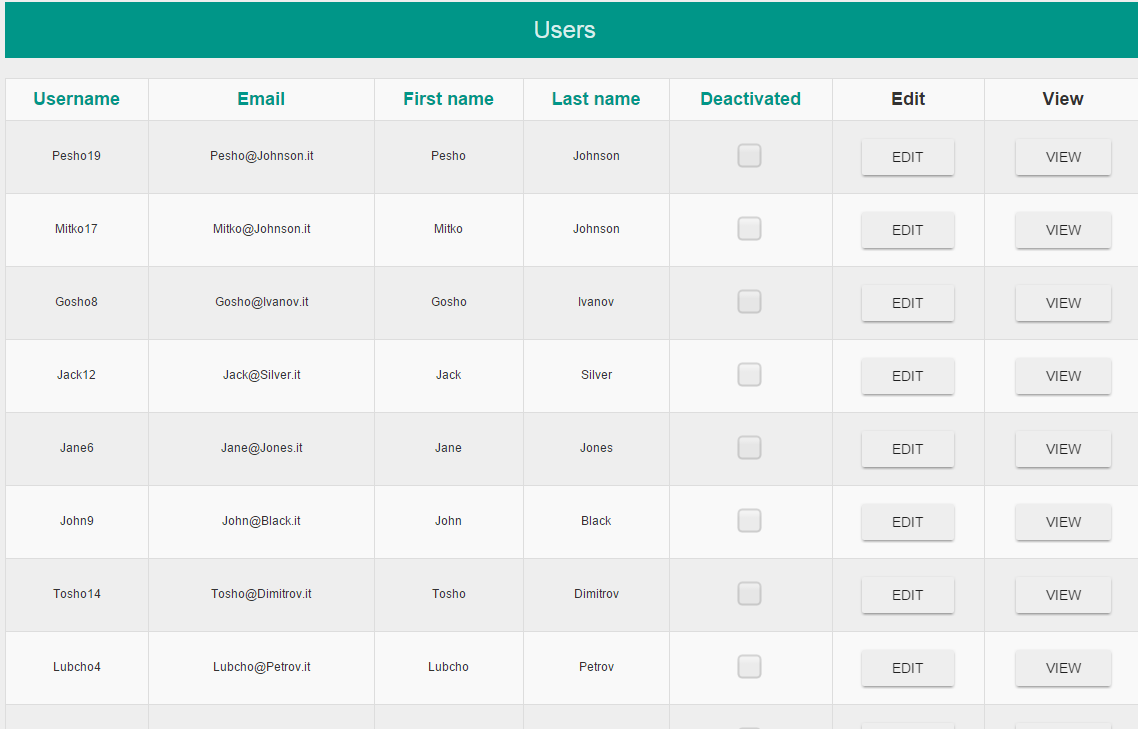Click the First name column header
1138x729 pixels.
point(448,99)
